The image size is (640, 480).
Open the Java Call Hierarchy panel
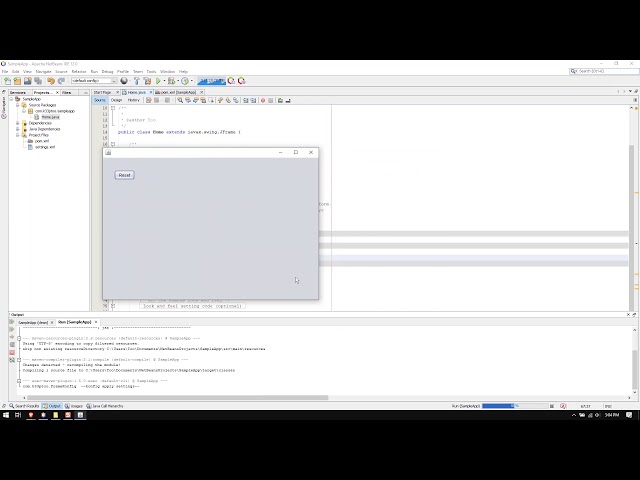[104, 406]
